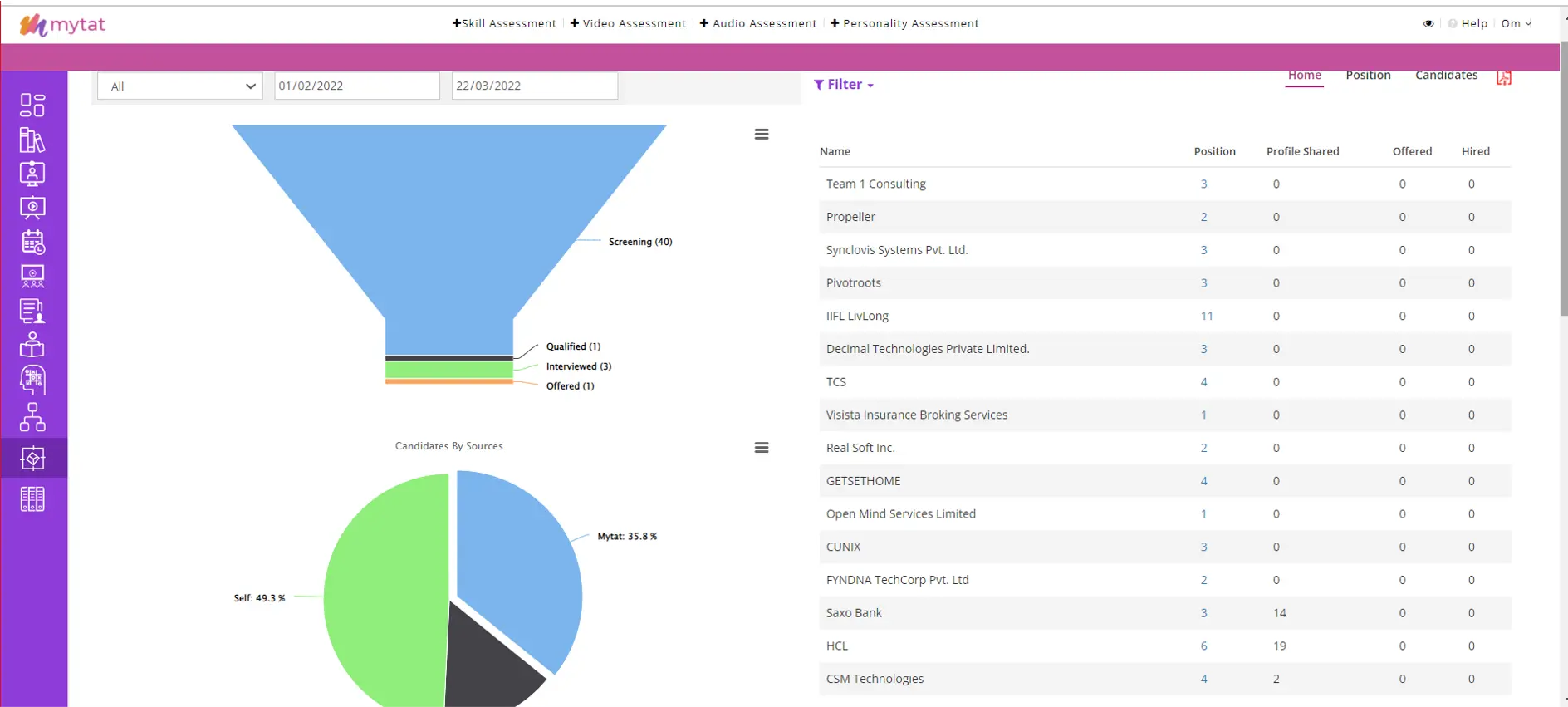The height and width of the screenshot is (707, 1568).
Task: Open the All selection combo box
Action: click(x=180, y=86)
